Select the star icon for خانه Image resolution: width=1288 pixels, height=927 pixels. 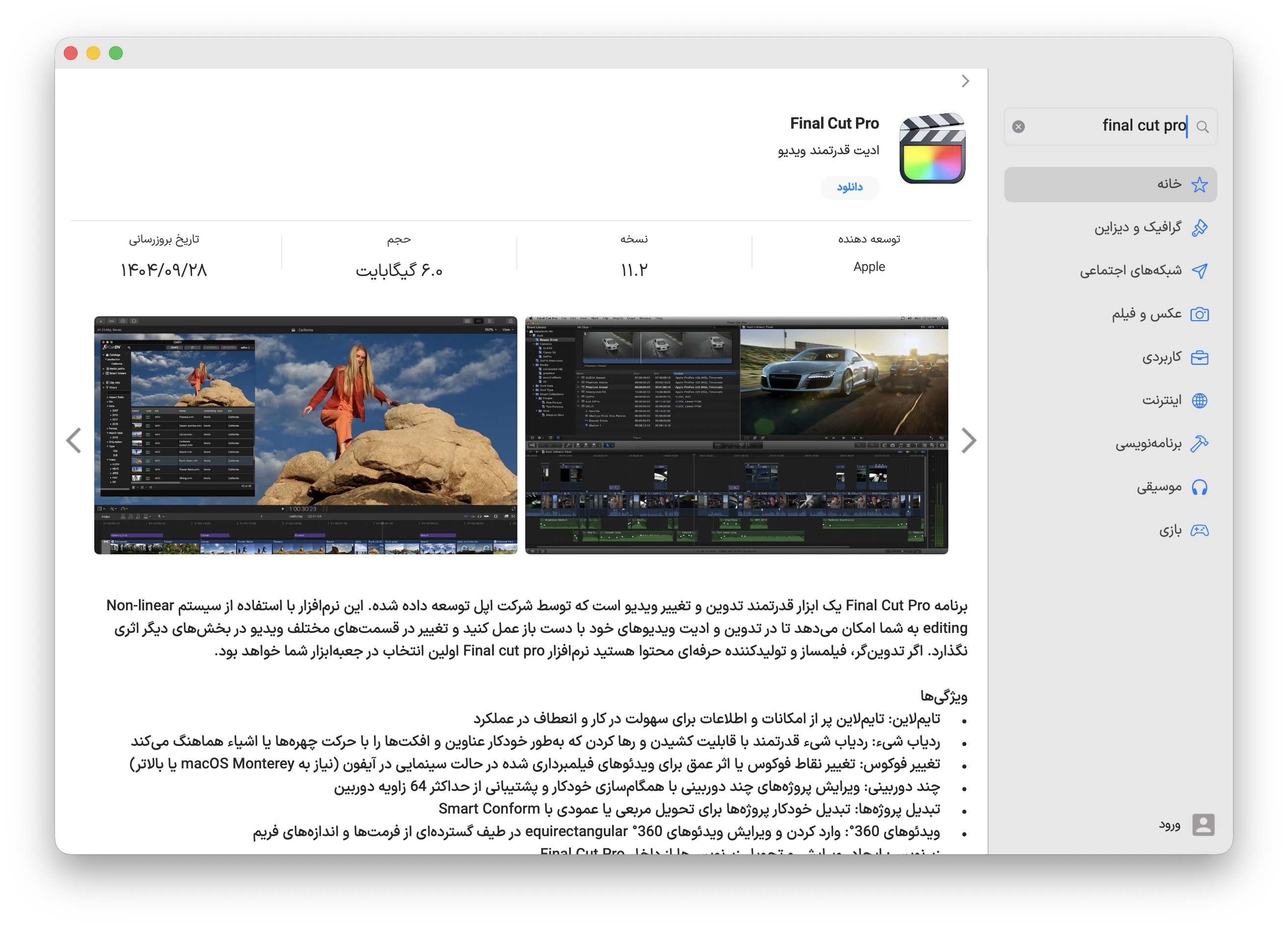point(1200,184)
